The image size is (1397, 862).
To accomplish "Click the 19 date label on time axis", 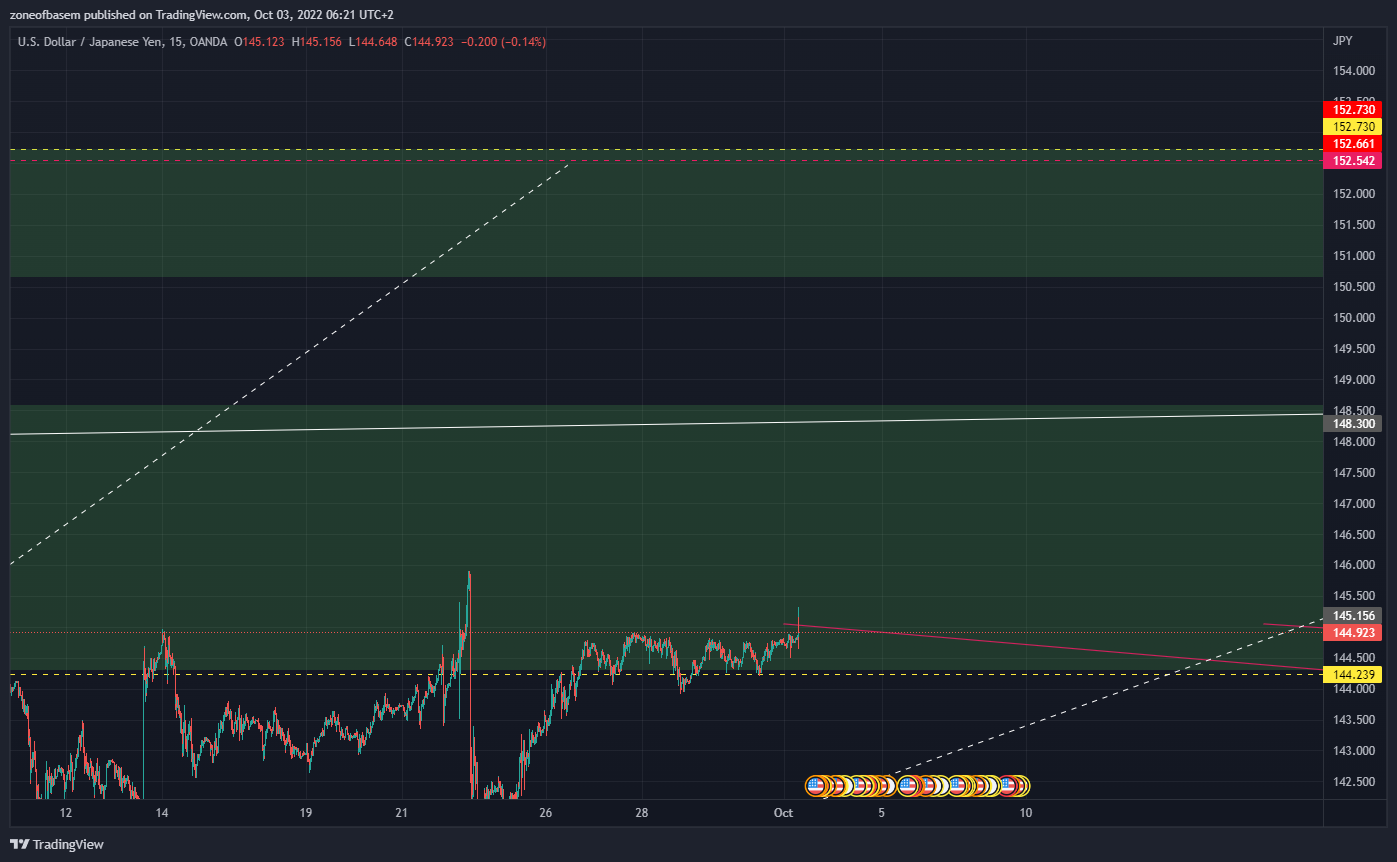I will click(x=306, y=813).
